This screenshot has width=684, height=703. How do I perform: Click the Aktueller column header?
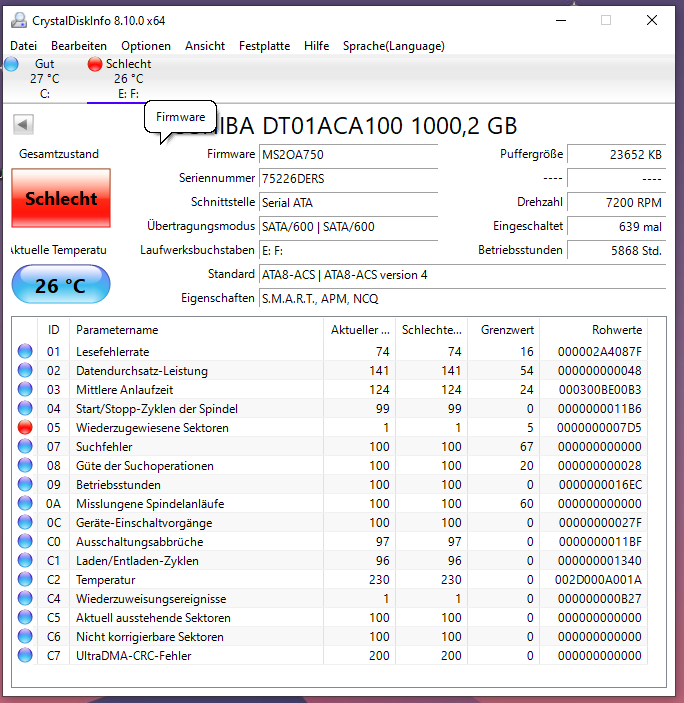click(359, 330)
